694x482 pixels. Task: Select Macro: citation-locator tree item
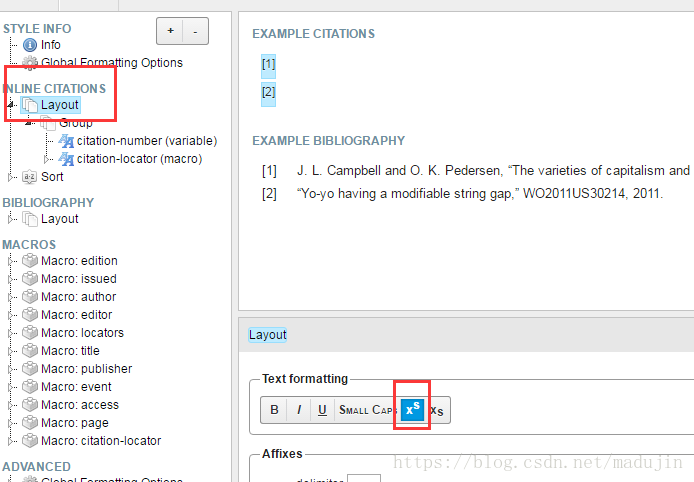[x=101, y=441]
